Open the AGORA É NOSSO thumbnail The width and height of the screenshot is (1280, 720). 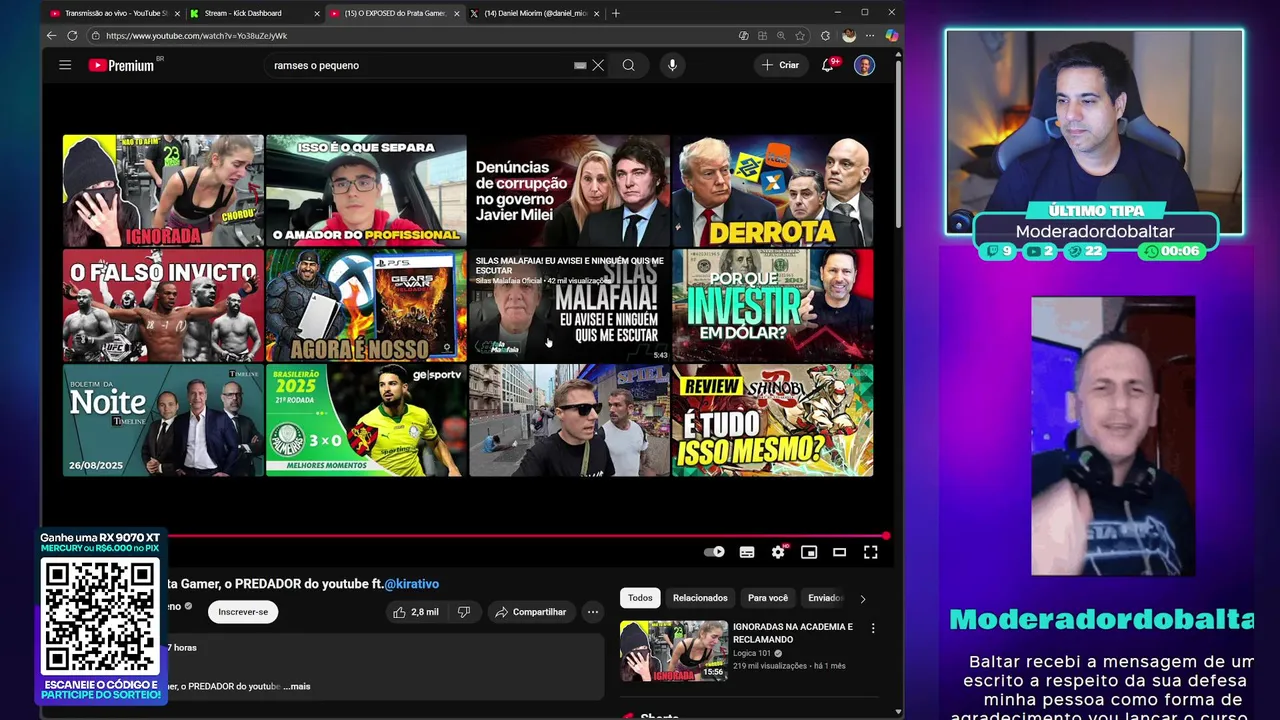point(366,305)
